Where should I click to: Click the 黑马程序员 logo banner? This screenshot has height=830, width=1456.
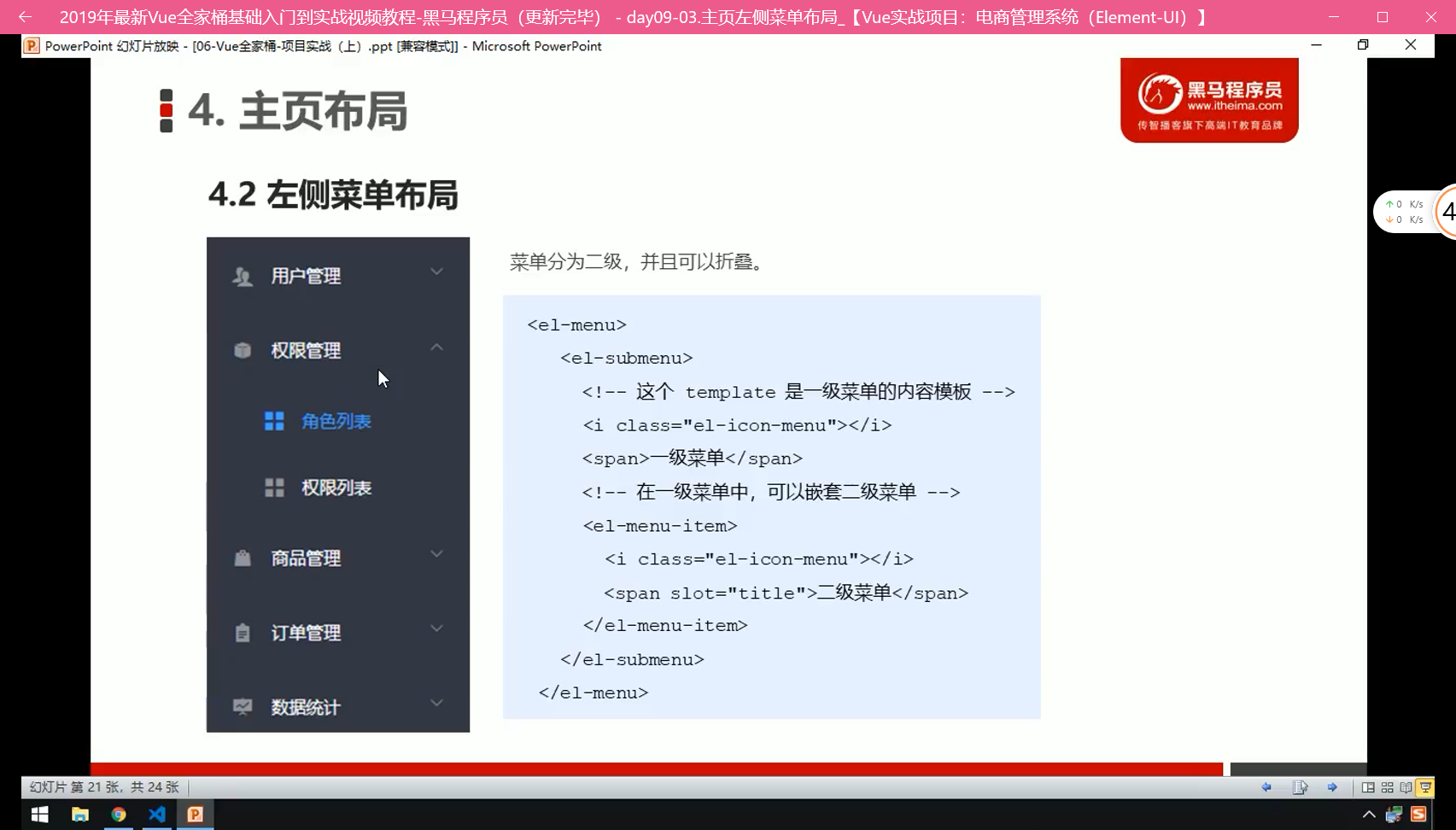coord(1209,101)
